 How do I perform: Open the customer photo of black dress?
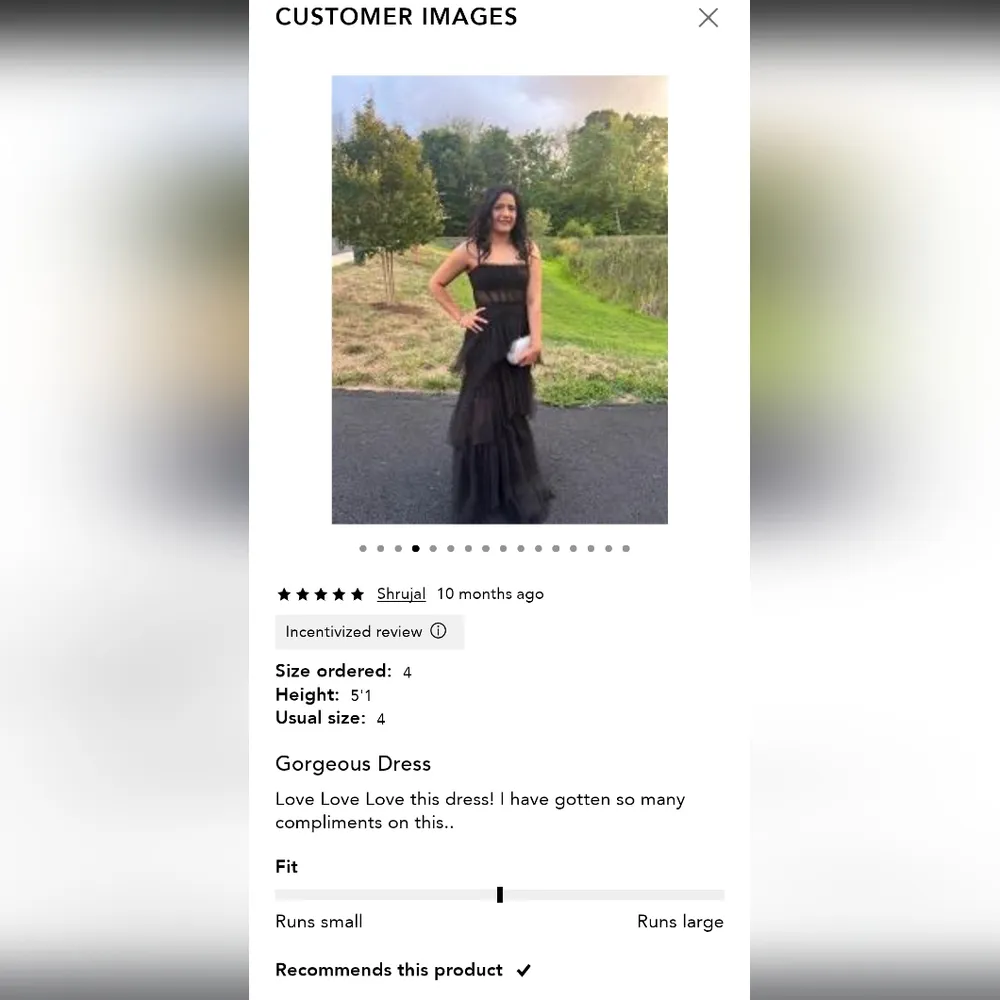coord(499,300)
